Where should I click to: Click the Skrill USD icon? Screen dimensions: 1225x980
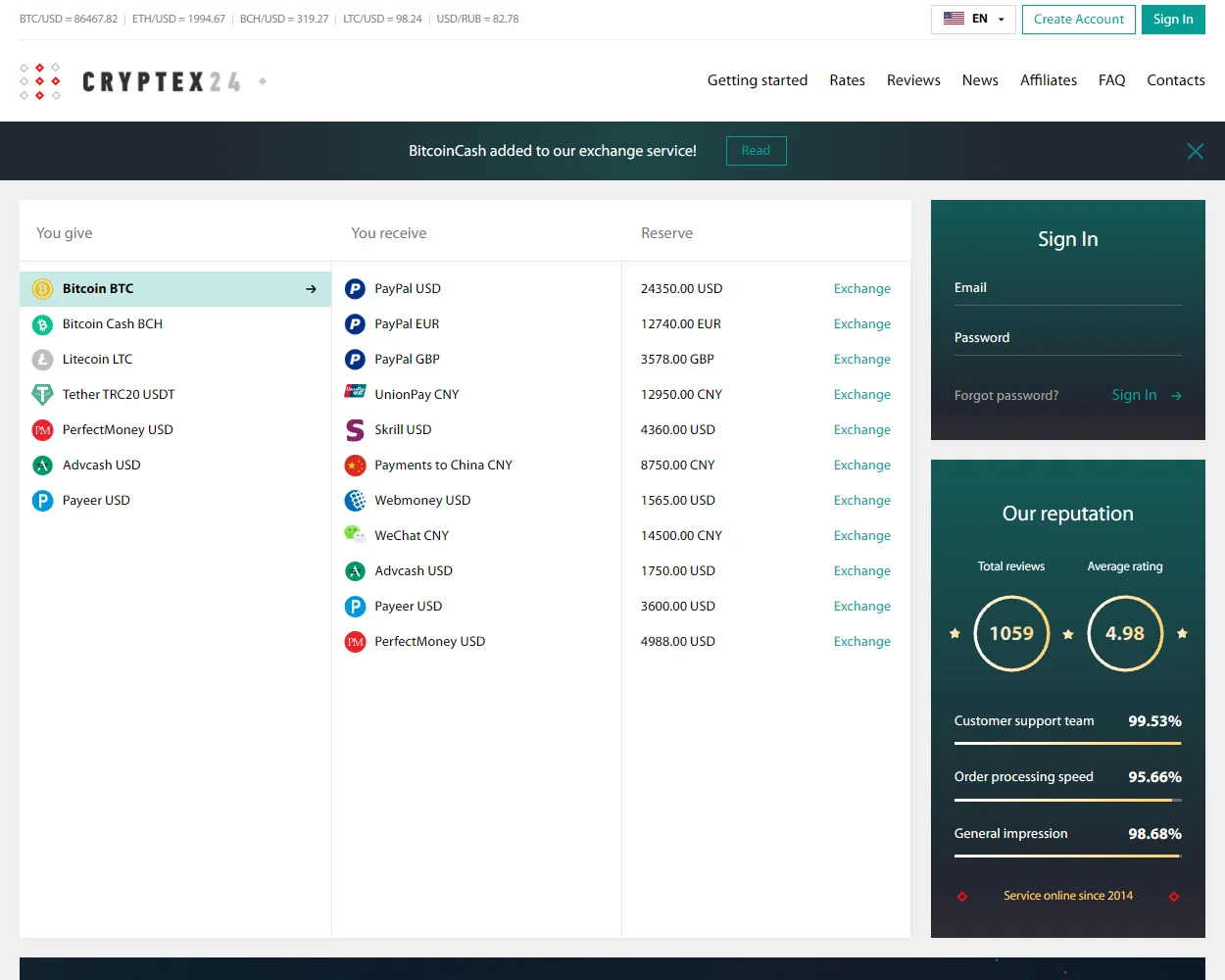click(355, 429)
